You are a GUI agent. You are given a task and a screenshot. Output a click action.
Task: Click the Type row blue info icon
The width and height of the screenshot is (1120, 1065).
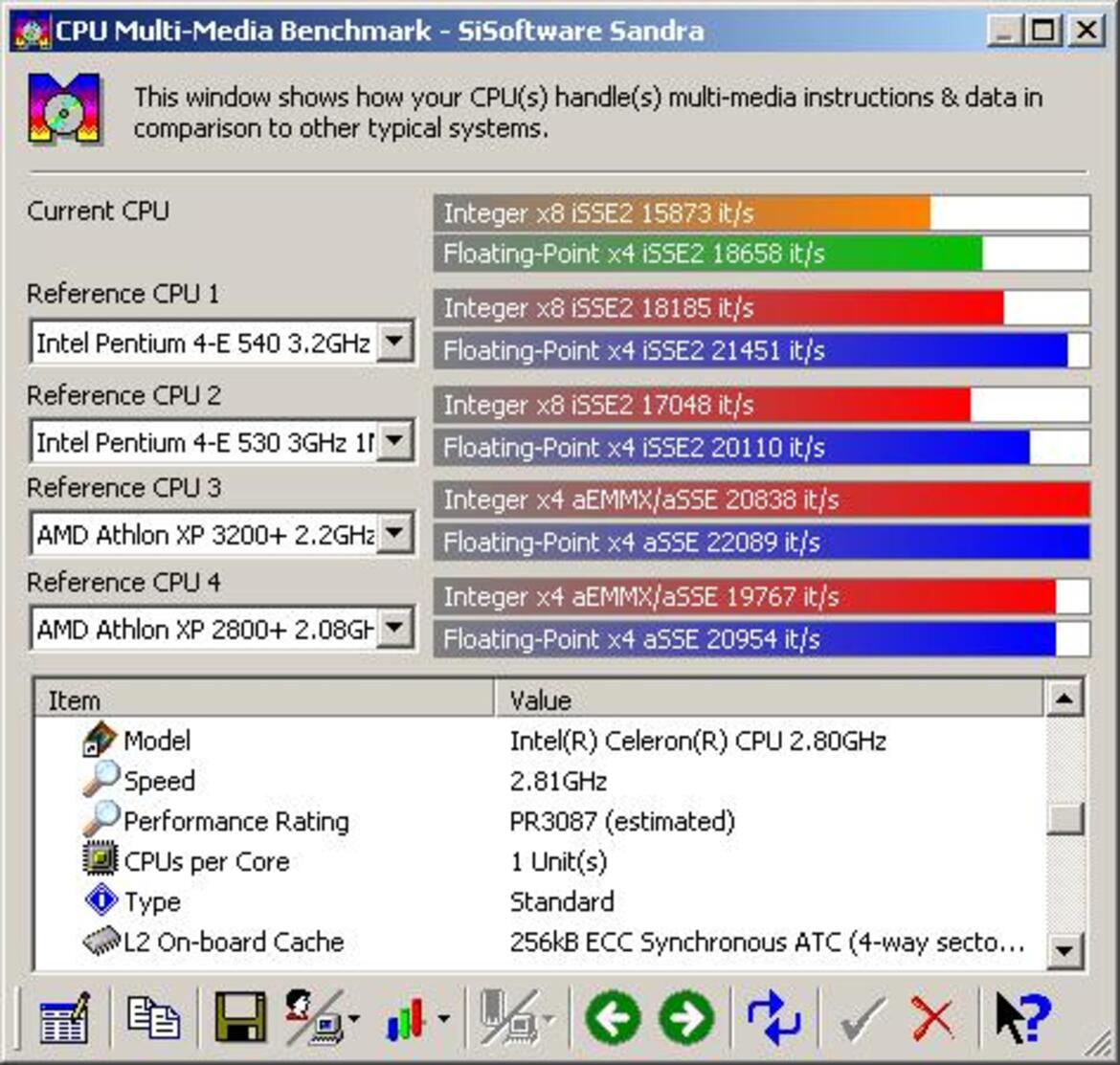pos(101,899)
